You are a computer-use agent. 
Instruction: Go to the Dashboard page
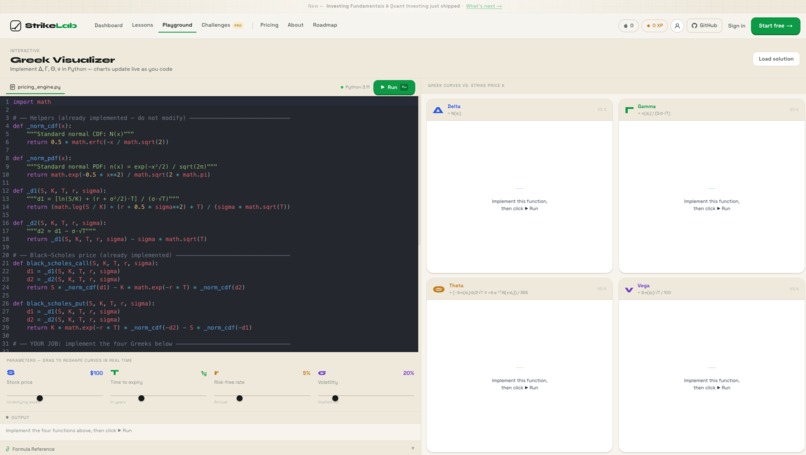[x=108, y=25]
